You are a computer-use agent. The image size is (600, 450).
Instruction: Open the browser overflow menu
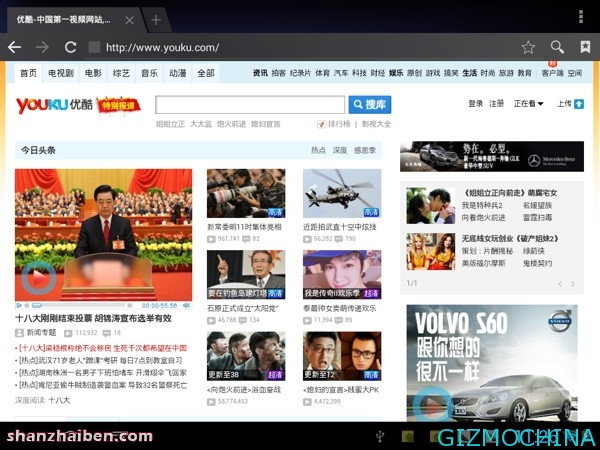tap(580, 16)
